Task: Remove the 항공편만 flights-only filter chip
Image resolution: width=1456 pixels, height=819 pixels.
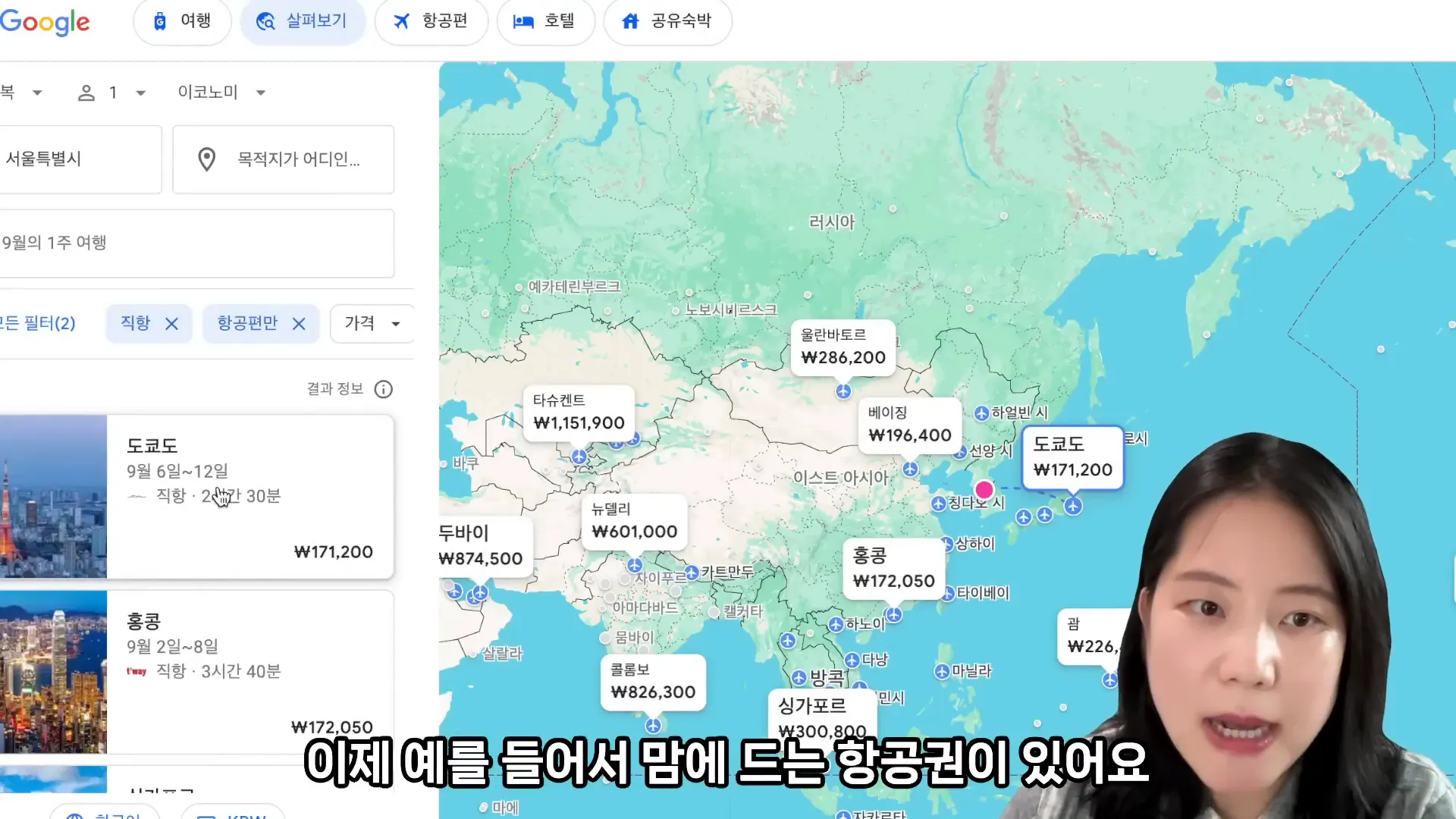Action: coord(299,324)
